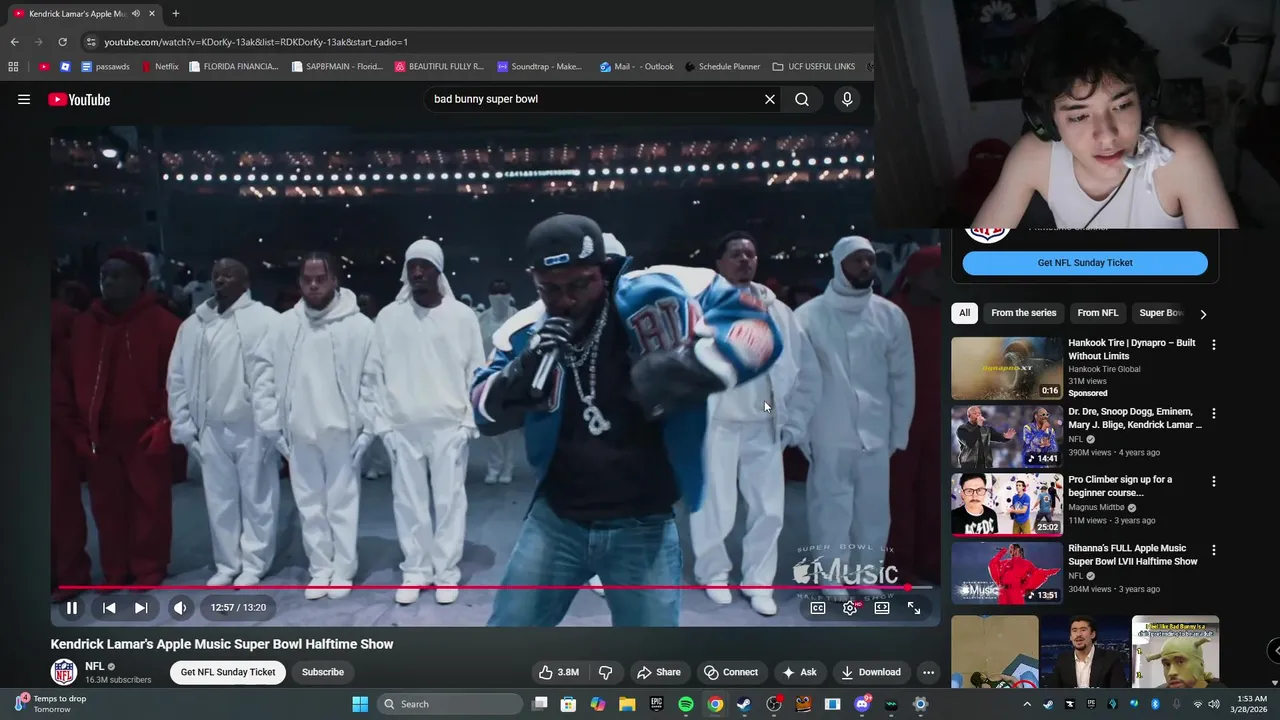Image resolution: width=1280 pixels, height=720 pixels.
Task: Open the Chrome apps grid shortcut
Action: coord(13,67)
